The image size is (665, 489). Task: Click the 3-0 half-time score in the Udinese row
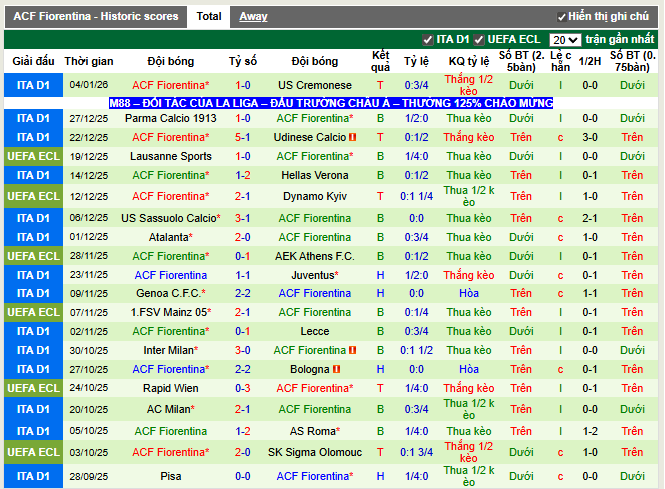[x=590, y=137]
